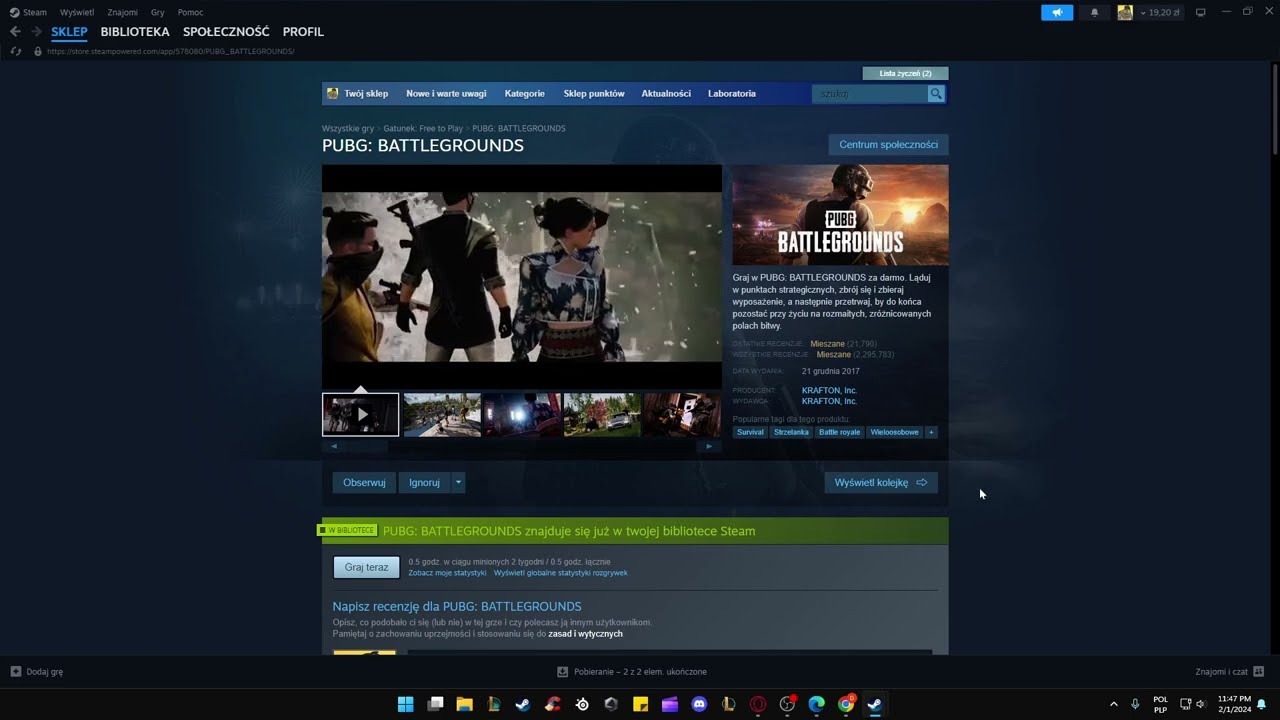Open Google Chrome from taskbar

[846, 704]
